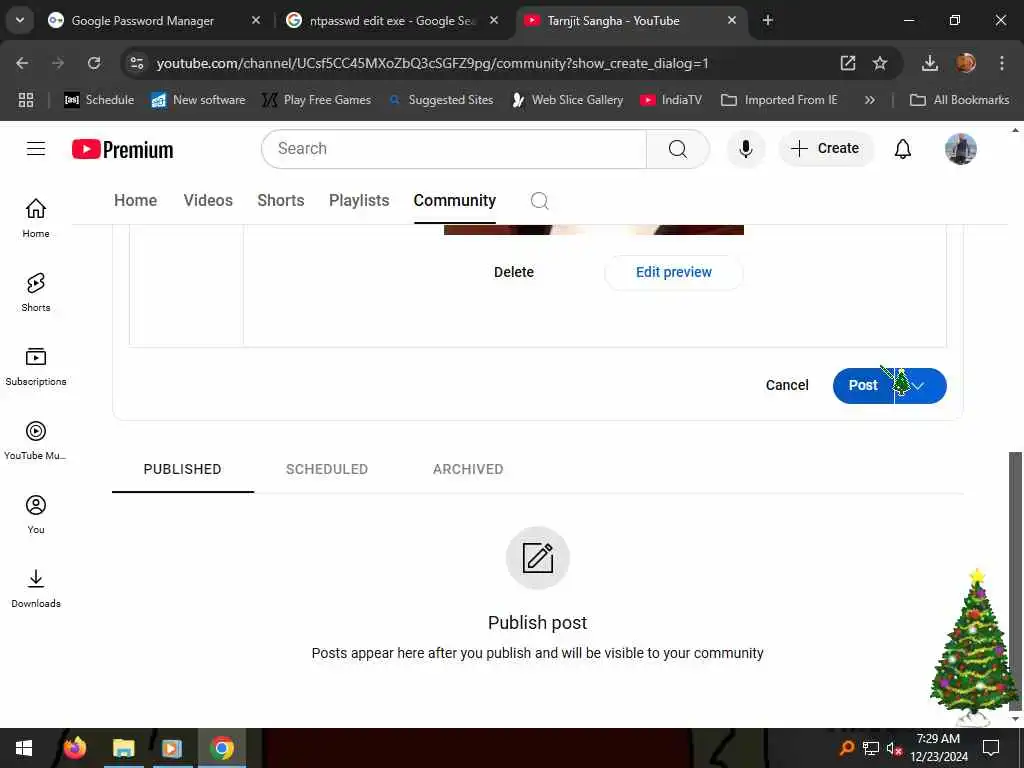
Task: Select the ARCHIVED tab
Action: [468, 469]
